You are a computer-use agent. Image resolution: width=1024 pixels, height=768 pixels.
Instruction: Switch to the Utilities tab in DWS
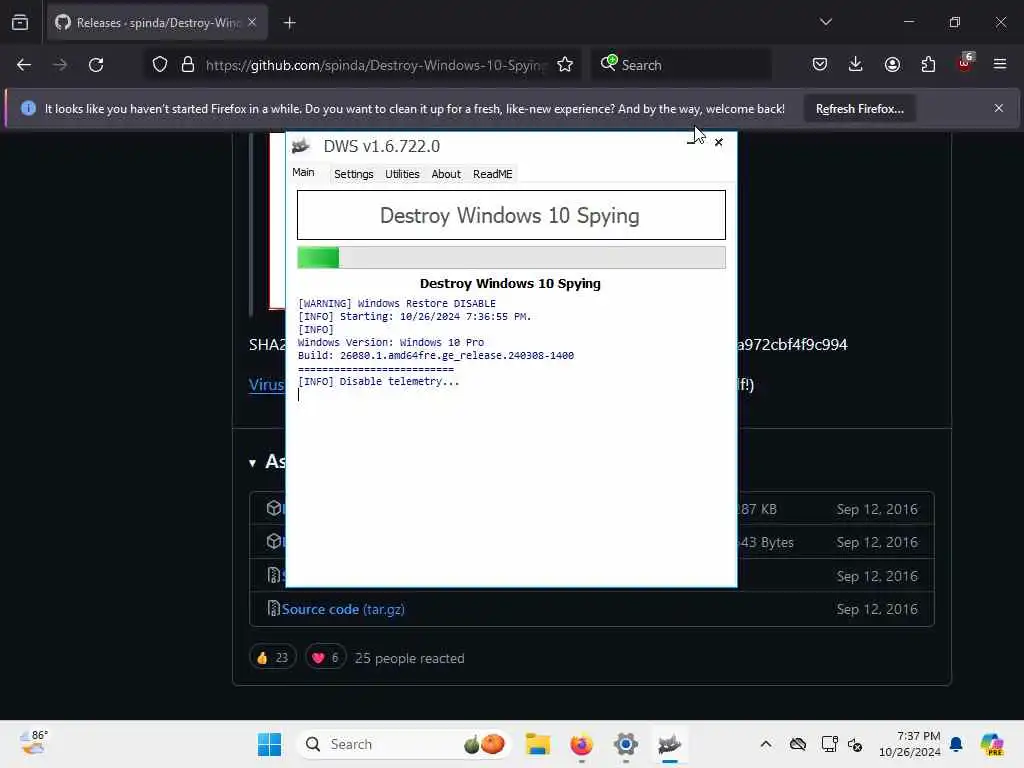click(x=402, y=174)
